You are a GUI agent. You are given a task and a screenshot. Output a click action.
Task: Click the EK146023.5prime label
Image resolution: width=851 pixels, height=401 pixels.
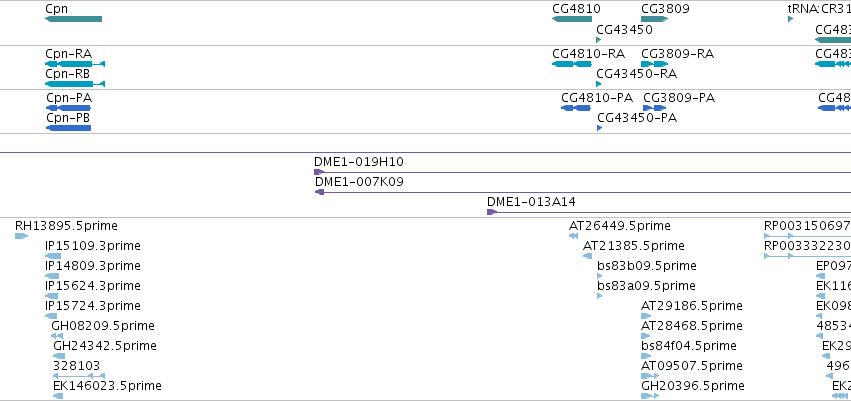[x=107, y=386]
